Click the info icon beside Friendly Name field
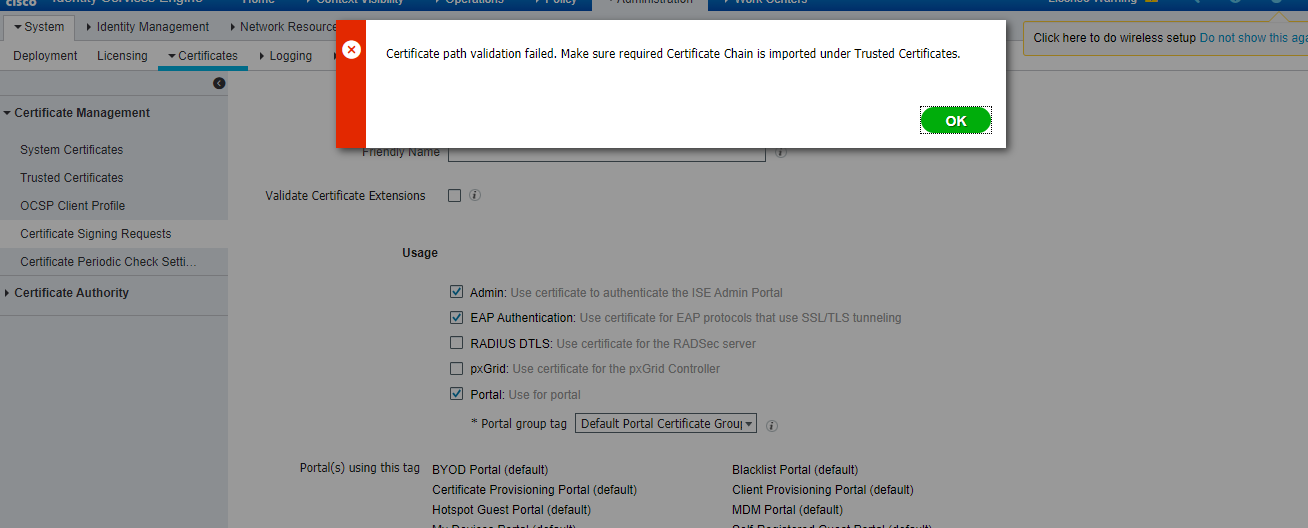This screenshot has width=1308, height=528. [x=780, y=153]
